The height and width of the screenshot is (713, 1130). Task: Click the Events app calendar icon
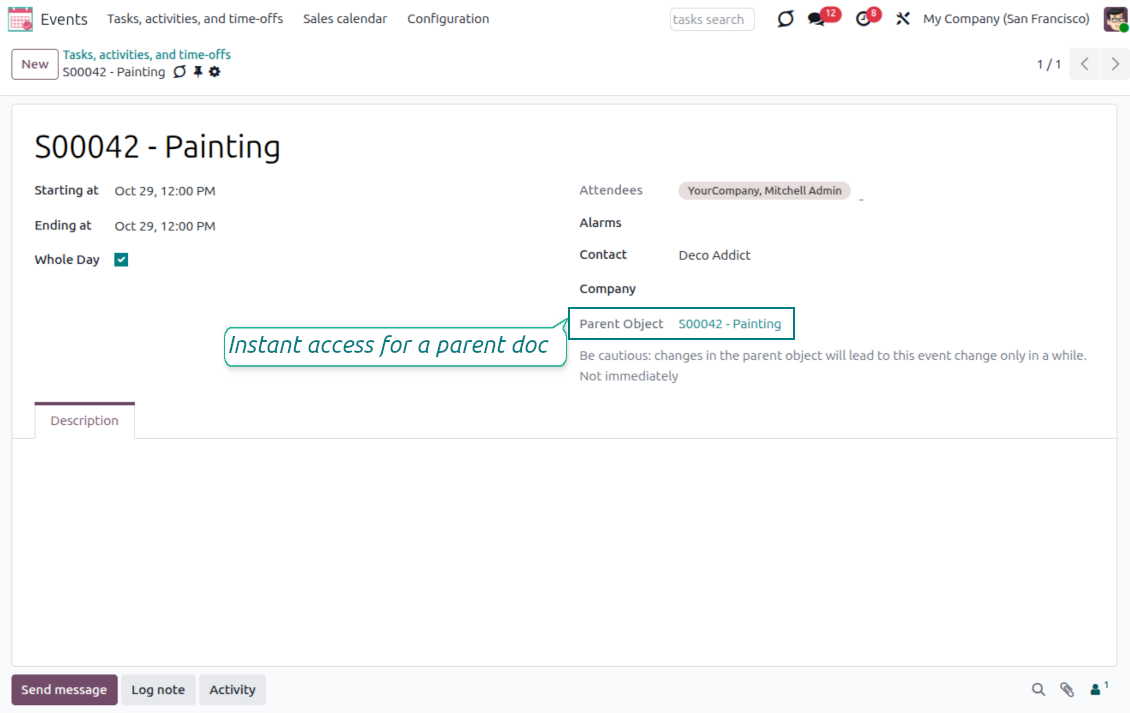[20, 19]
